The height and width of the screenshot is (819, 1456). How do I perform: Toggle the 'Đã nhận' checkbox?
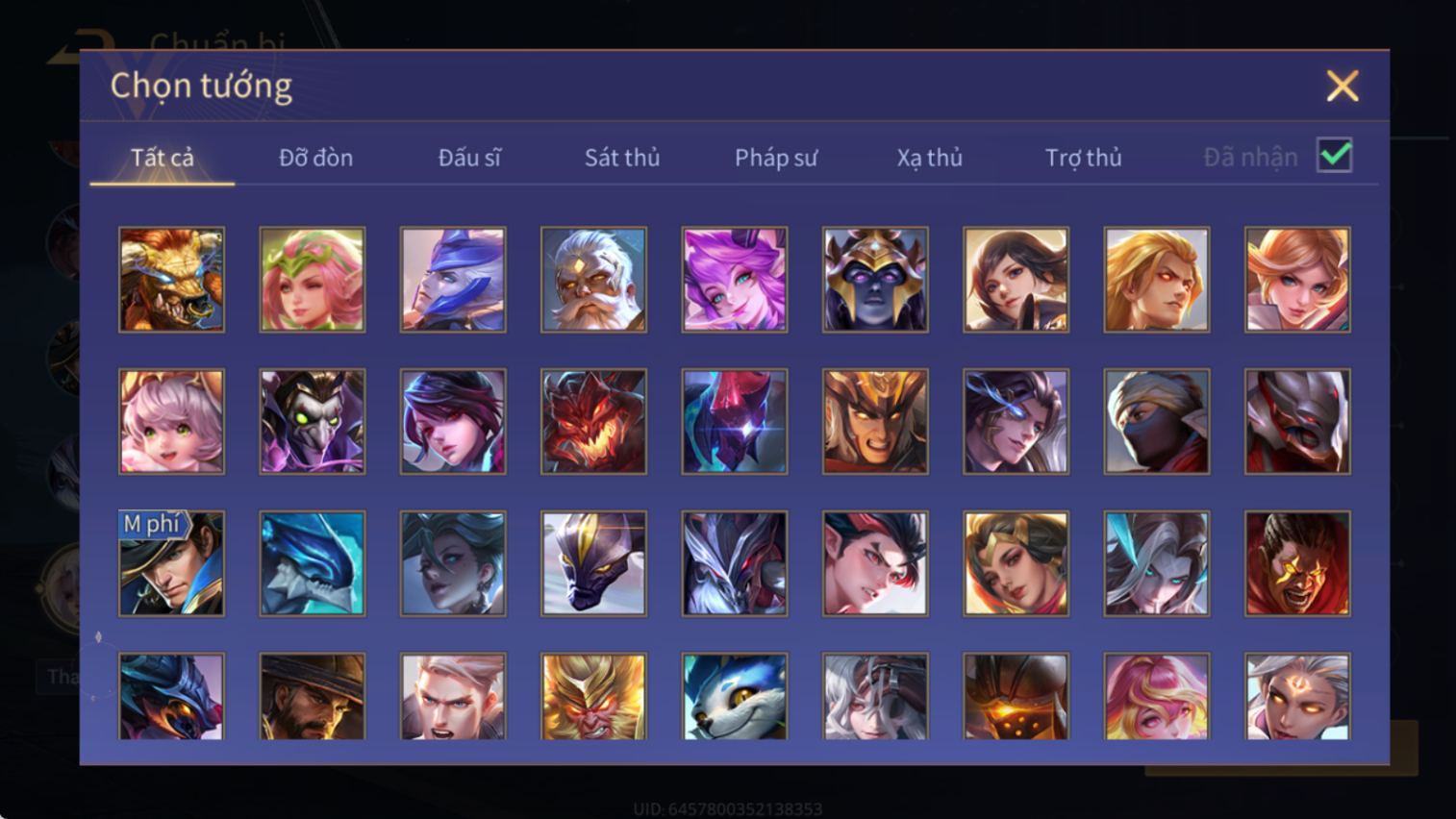[x=1335, y=156]
